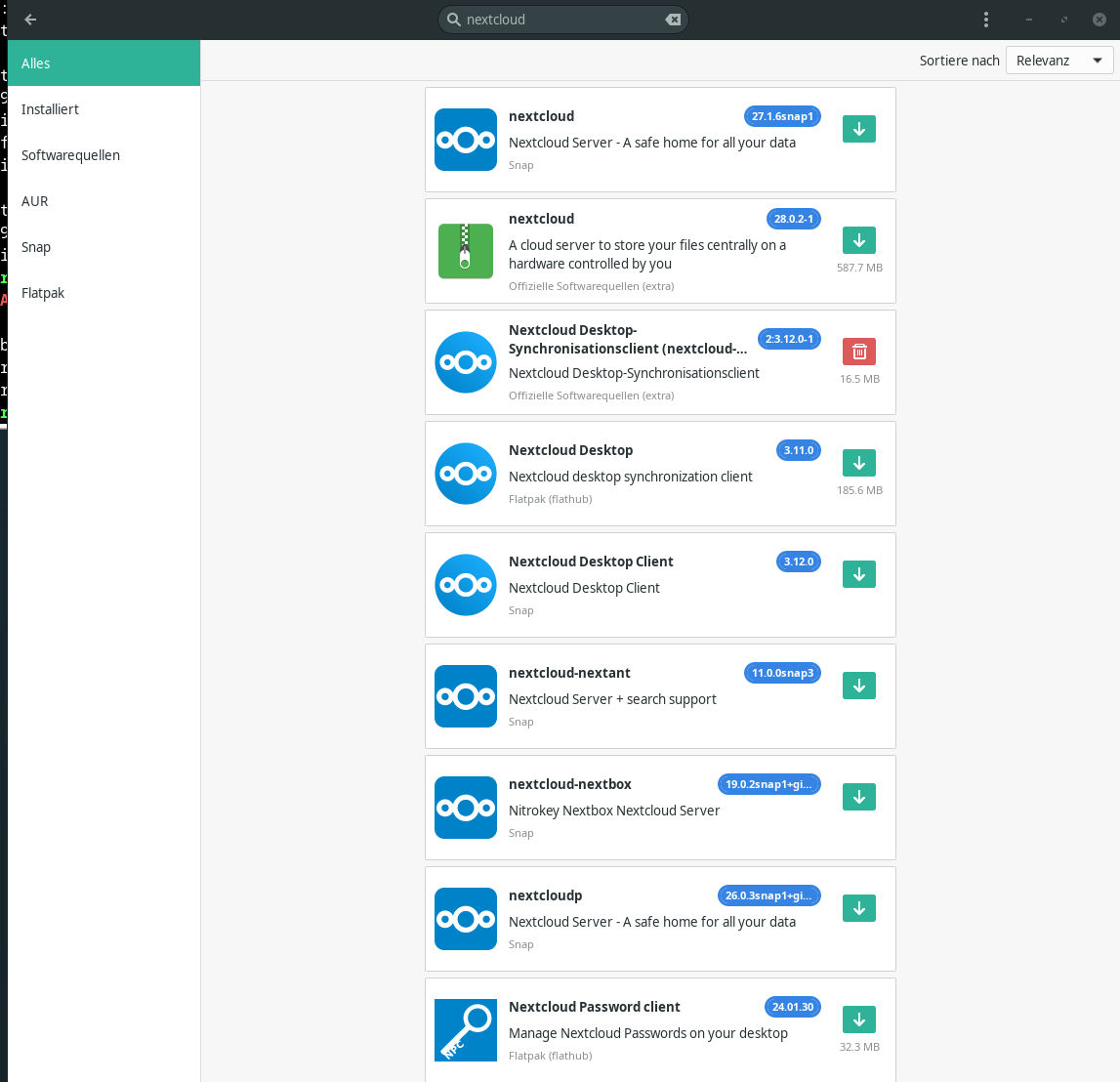Click the 'Flatpak (flathub)' source under Nextcloud Desktop
Viewport: 1120px width, 1082px height.
[550, 499]
